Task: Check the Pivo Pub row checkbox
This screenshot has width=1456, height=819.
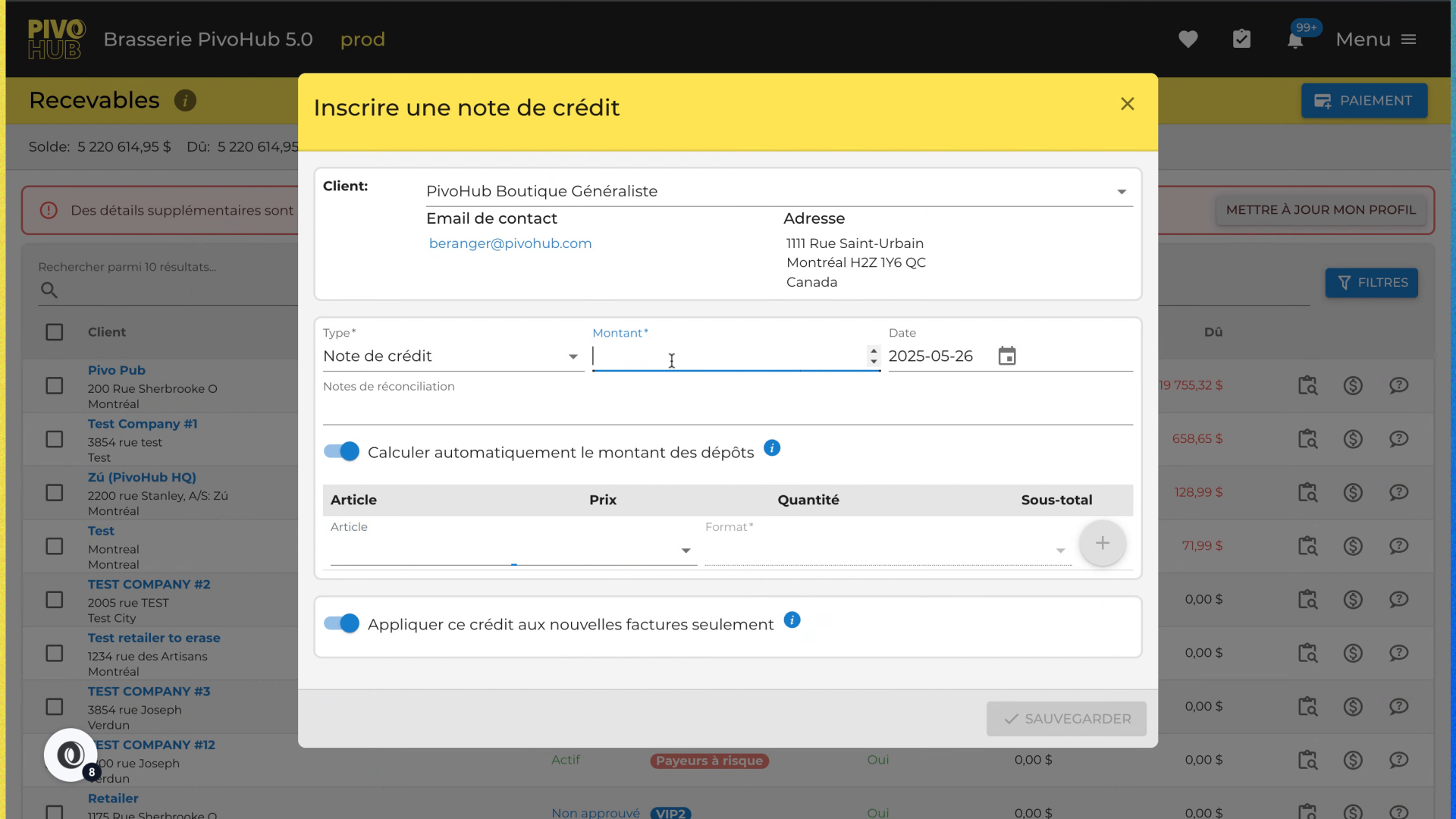Action: point(55,386)
